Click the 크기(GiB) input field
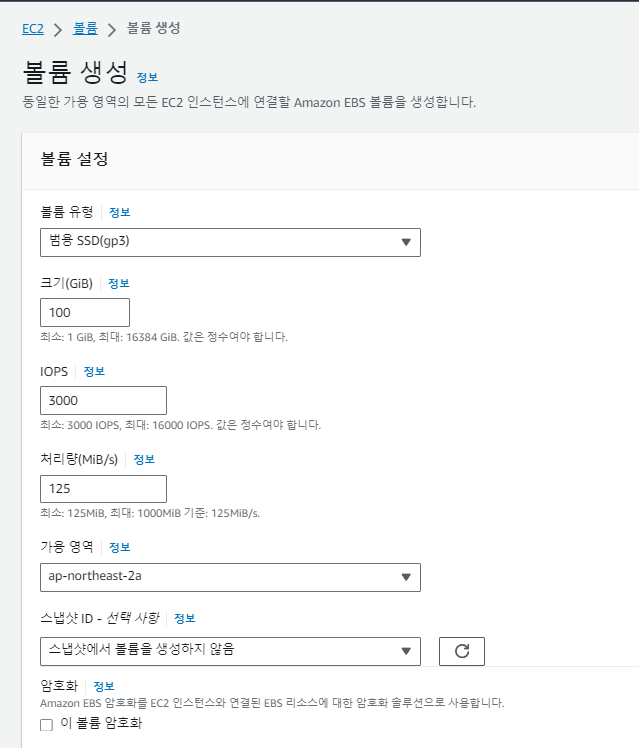This screenshot has height=748, width=639. (x=85, y=312)
